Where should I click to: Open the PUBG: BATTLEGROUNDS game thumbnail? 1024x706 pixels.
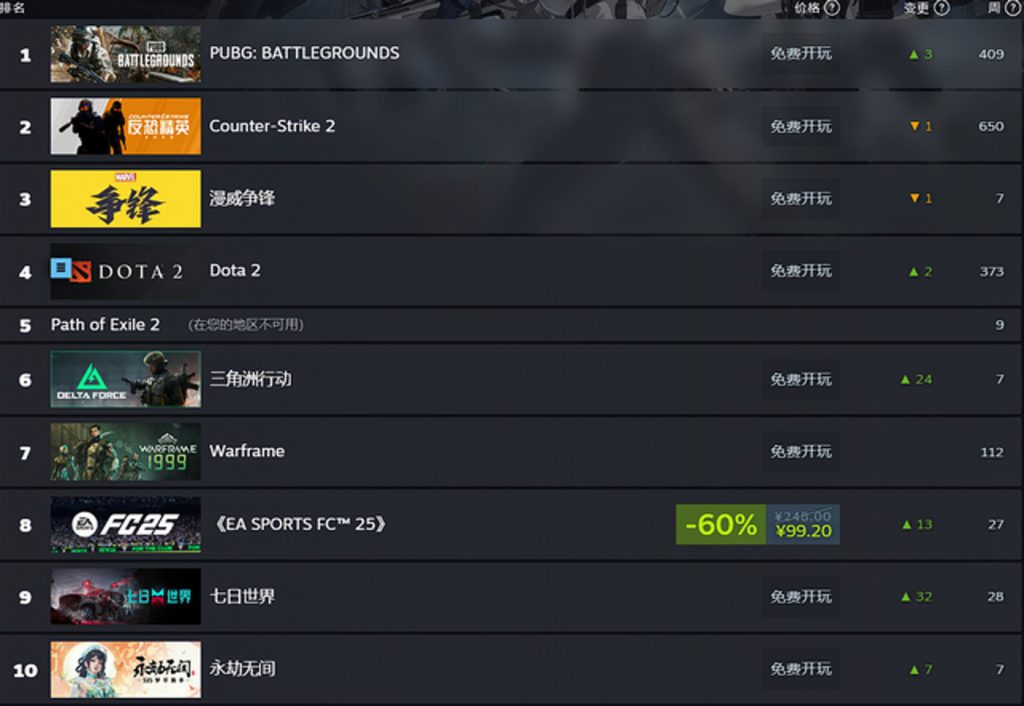point(125,54)
